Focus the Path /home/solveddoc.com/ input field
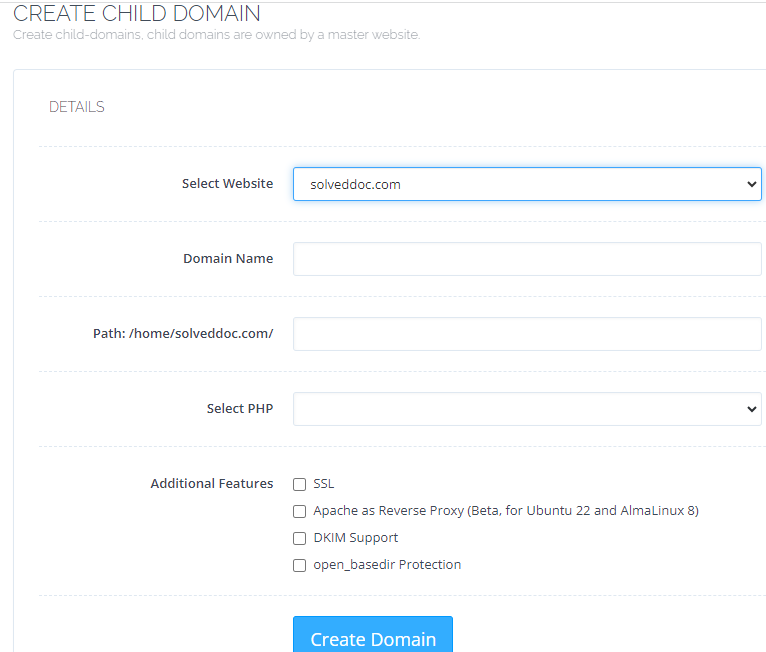The height and width of the screenshot is (652, 766). click(x=527, y=334)
